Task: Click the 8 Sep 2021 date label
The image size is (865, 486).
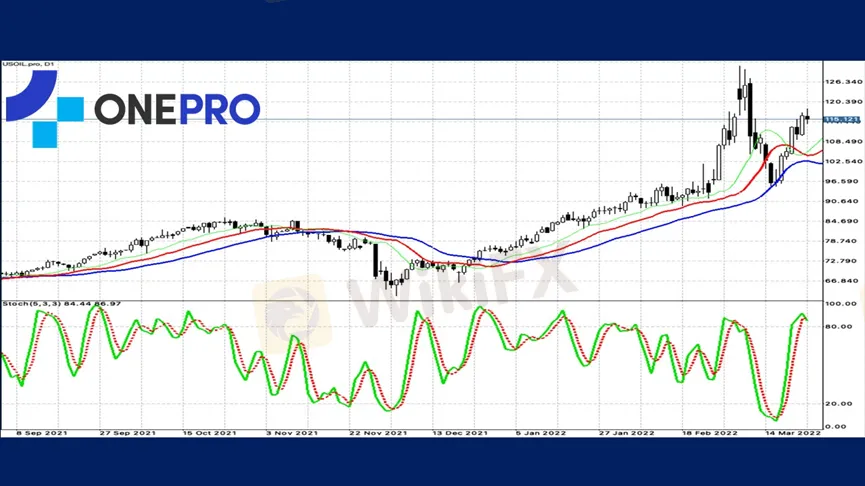Action: (x=42, y=433)
